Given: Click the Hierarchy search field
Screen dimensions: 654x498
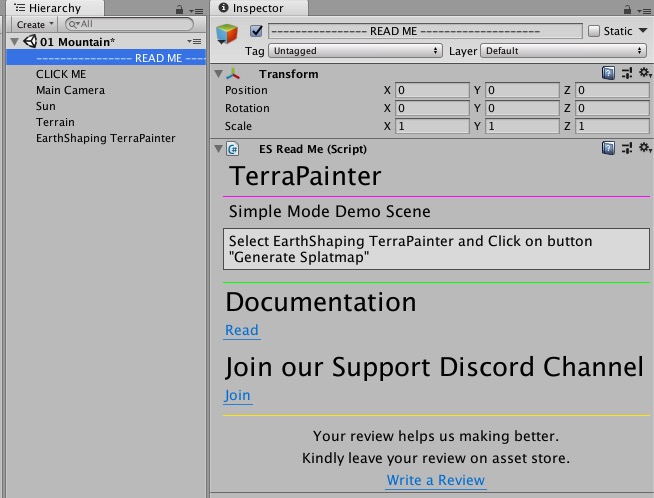Looking at the screenshot, I should coord(129,24).
